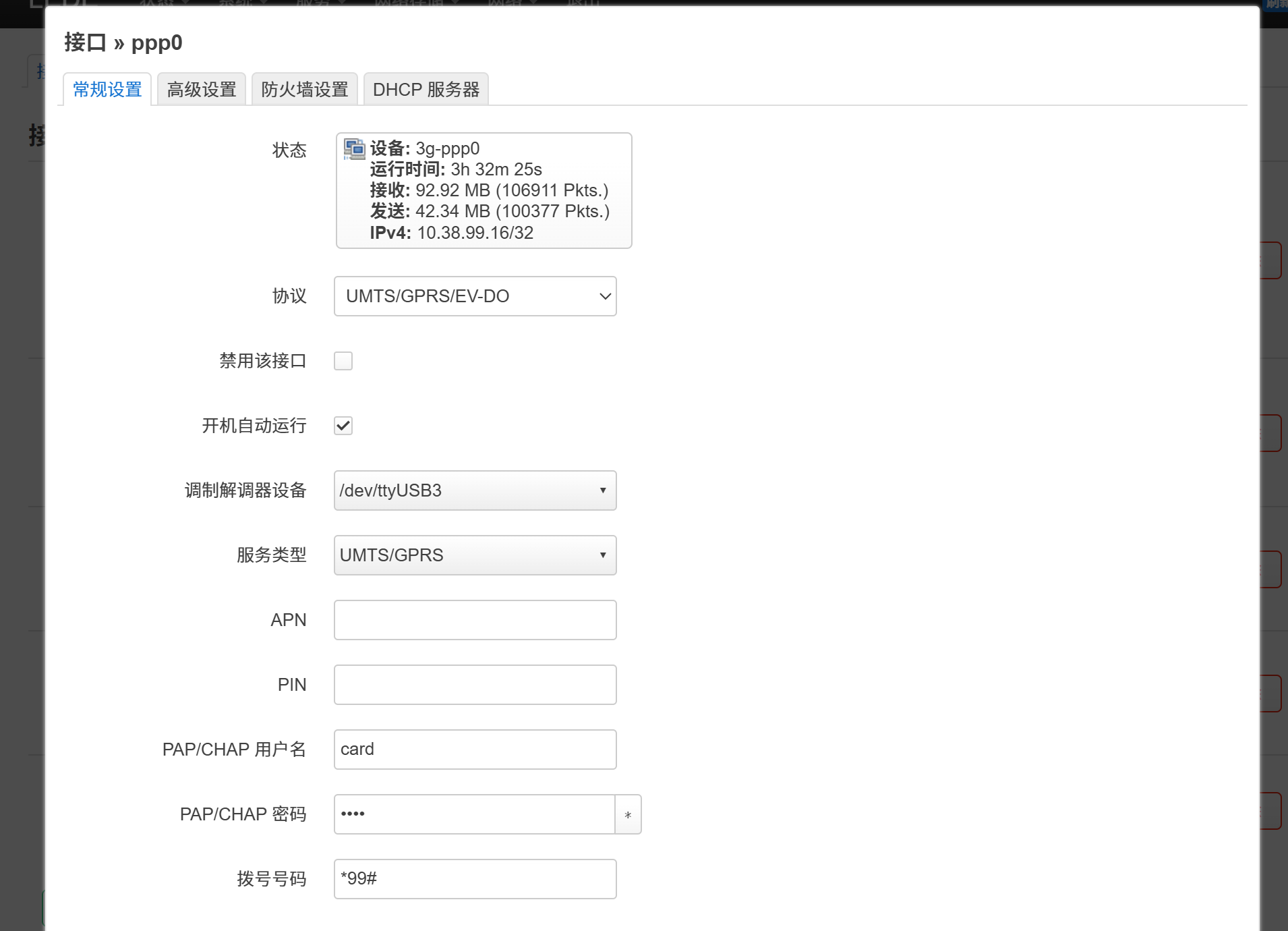The width and height of the screenshot is (1288, 931).
Task: Open the 状态 menu in top bar
Action: (x=156, y=4)
